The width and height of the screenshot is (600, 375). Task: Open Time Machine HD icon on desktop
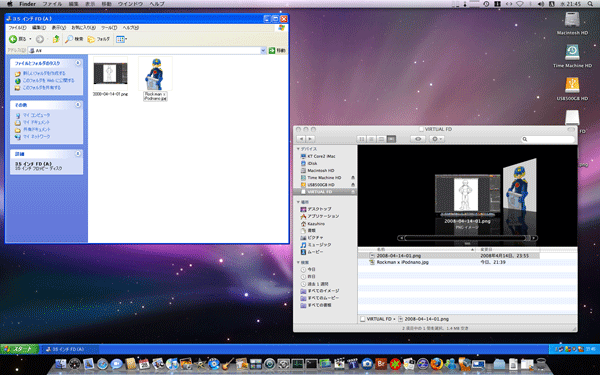pos(572,52)
